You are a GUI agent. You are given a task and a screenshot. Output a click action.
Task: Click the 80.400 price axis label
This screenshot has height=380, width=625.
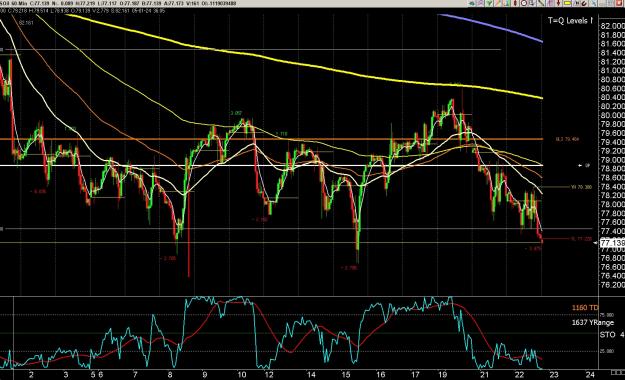click(612, 97)
